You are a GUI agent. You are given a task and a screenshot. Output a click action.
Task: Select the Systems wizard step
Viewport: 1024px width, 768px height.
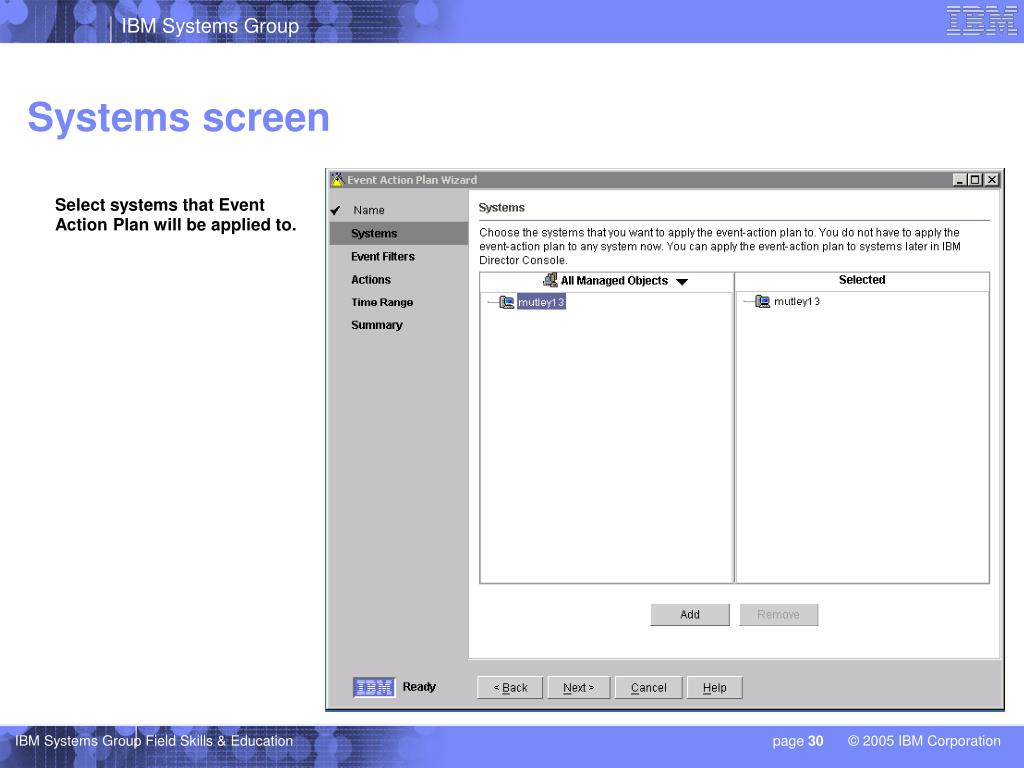point(399,233)
